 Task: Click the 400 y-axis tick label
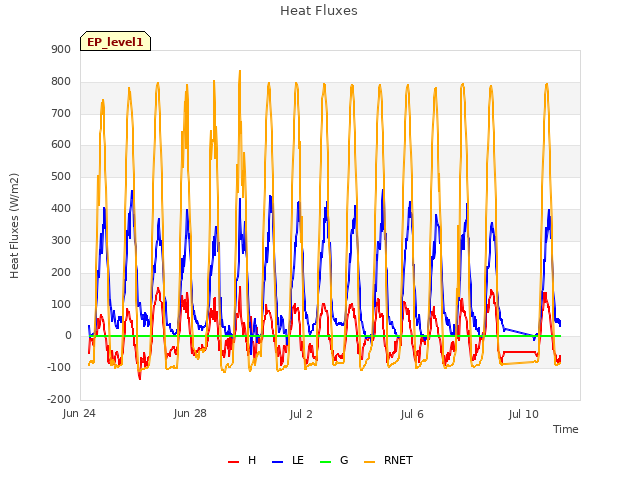tap(61, 209)
